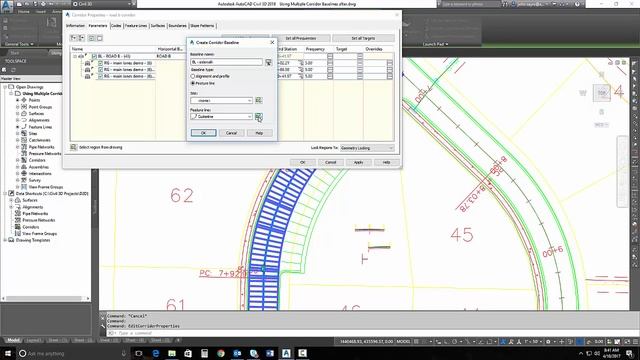Toggle first RG - main lanes demo checkbox
640x360 pixels.
(x=100, y=63)
